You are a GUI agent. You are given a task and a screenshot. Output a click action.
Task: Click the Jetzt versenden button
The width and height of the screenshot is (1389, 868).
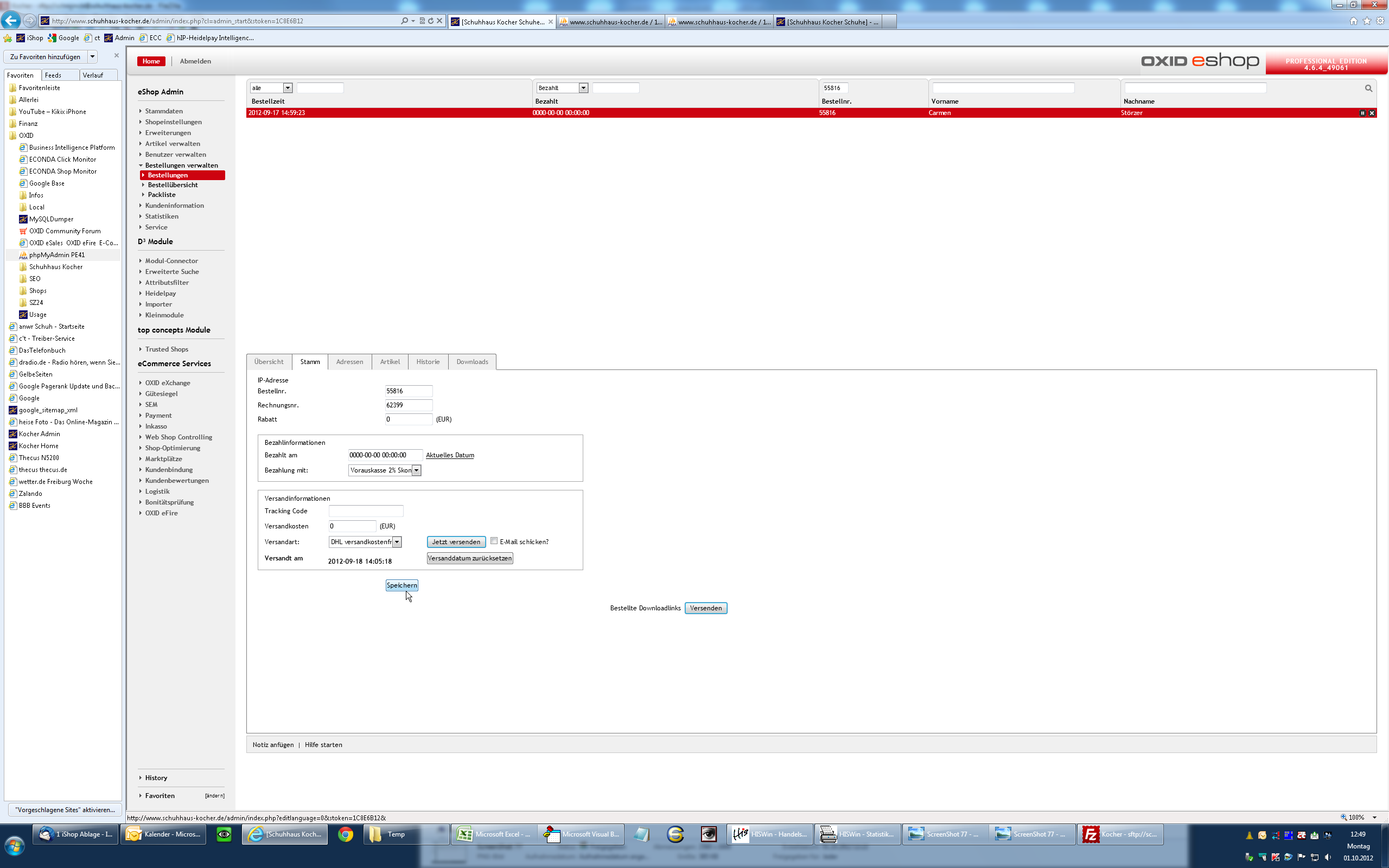[456, 542]
